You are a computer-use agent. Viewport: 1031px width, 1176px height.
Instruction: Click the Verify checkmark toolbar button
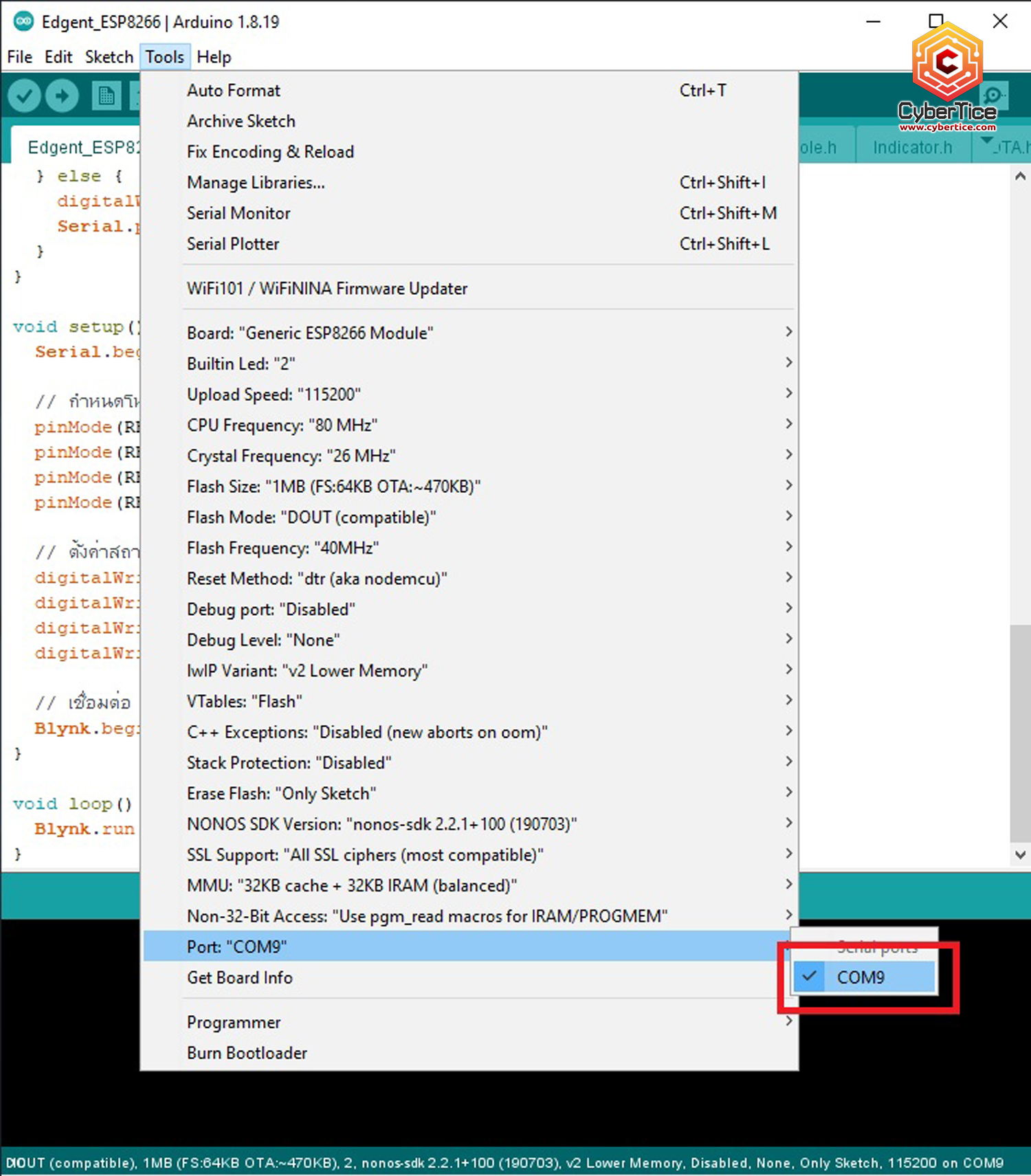click(25, 96)
